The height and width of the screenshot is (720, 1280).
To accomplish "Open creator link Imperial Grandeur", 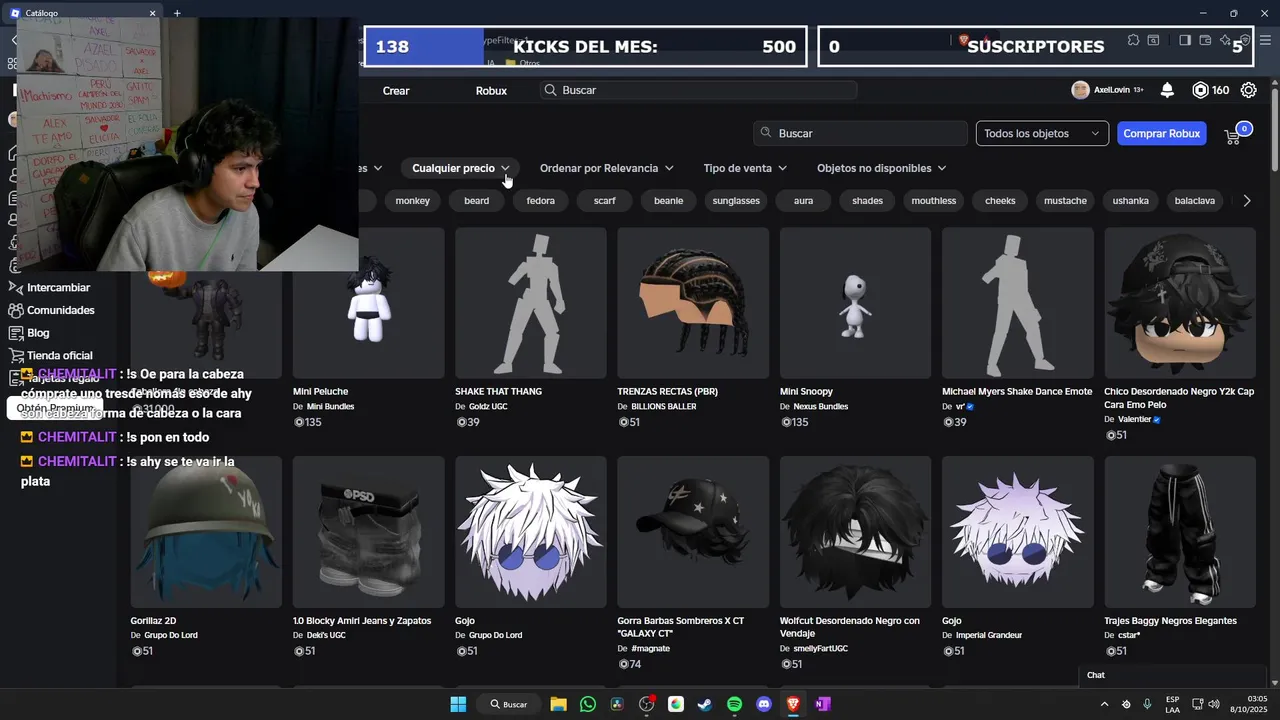I will point(989,635).
